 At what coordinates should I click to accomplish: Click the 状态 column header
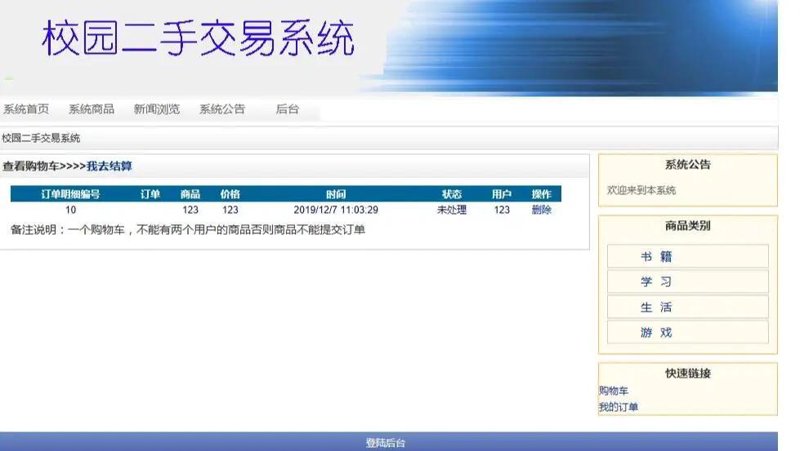(452, 194)
